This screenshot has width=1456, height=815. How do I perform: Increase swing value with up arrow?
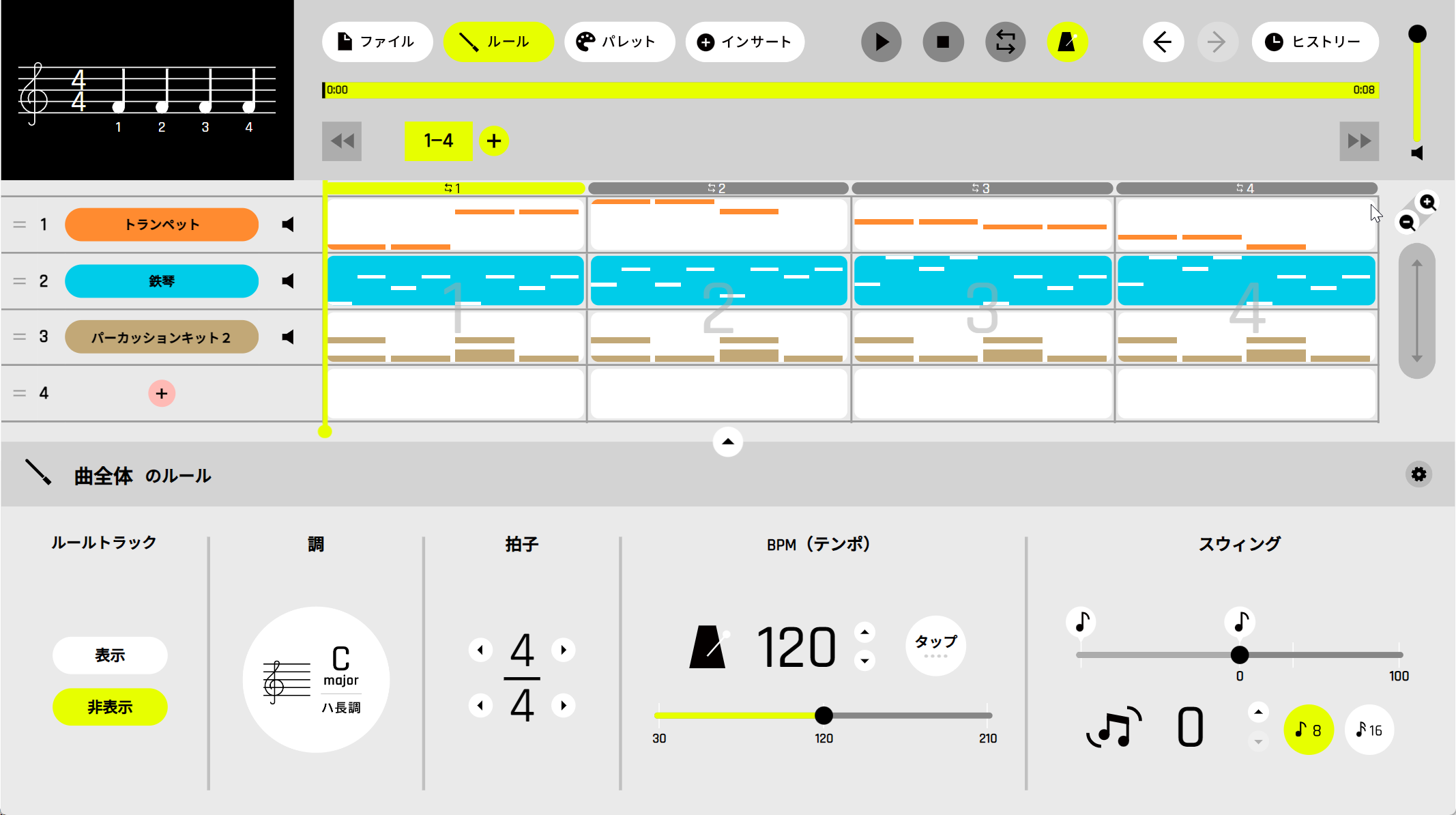1258,713
